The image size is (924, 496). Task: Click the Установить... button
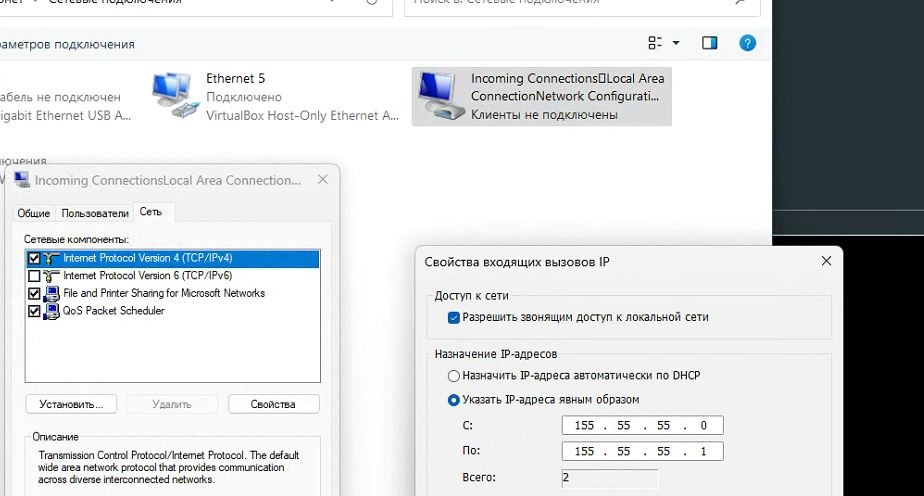[x=71, y=404]
